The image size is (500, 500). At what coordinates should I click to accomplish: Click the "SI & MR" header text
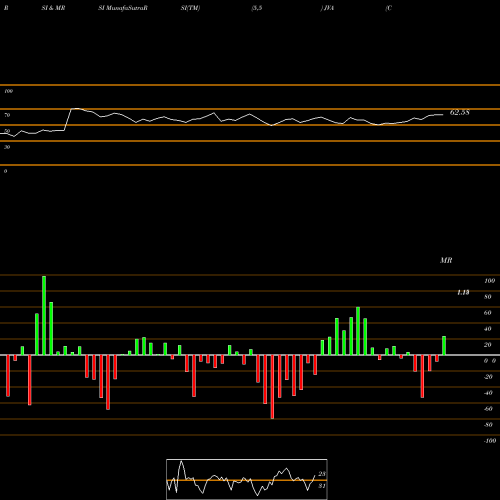click(x=53, y=8)
